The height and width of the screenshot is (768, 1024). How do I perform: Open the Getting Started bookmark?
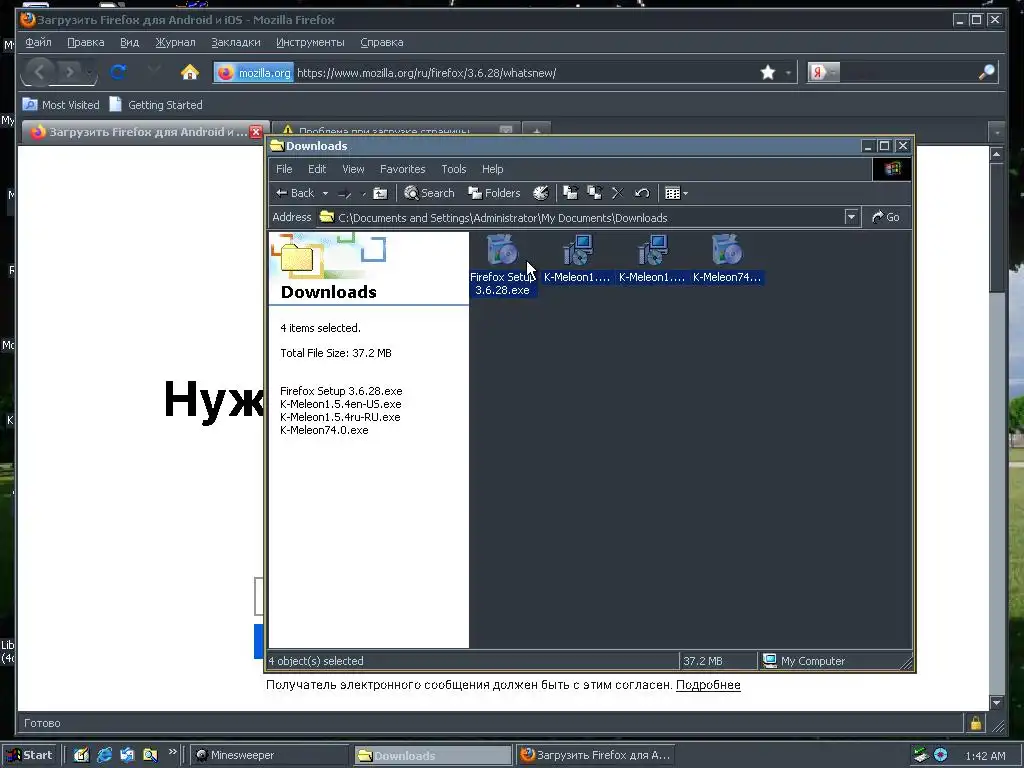pyautogui.click(x=156, y=104)
